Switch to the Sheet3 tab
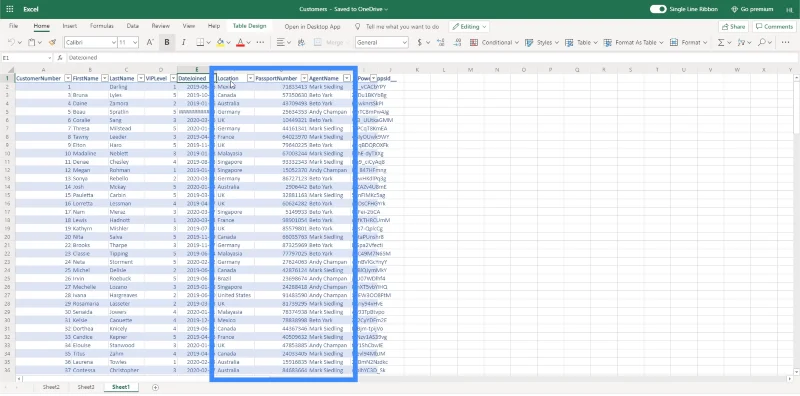The image size is (800, 396). pyautogui.click(x=86, y=387)
